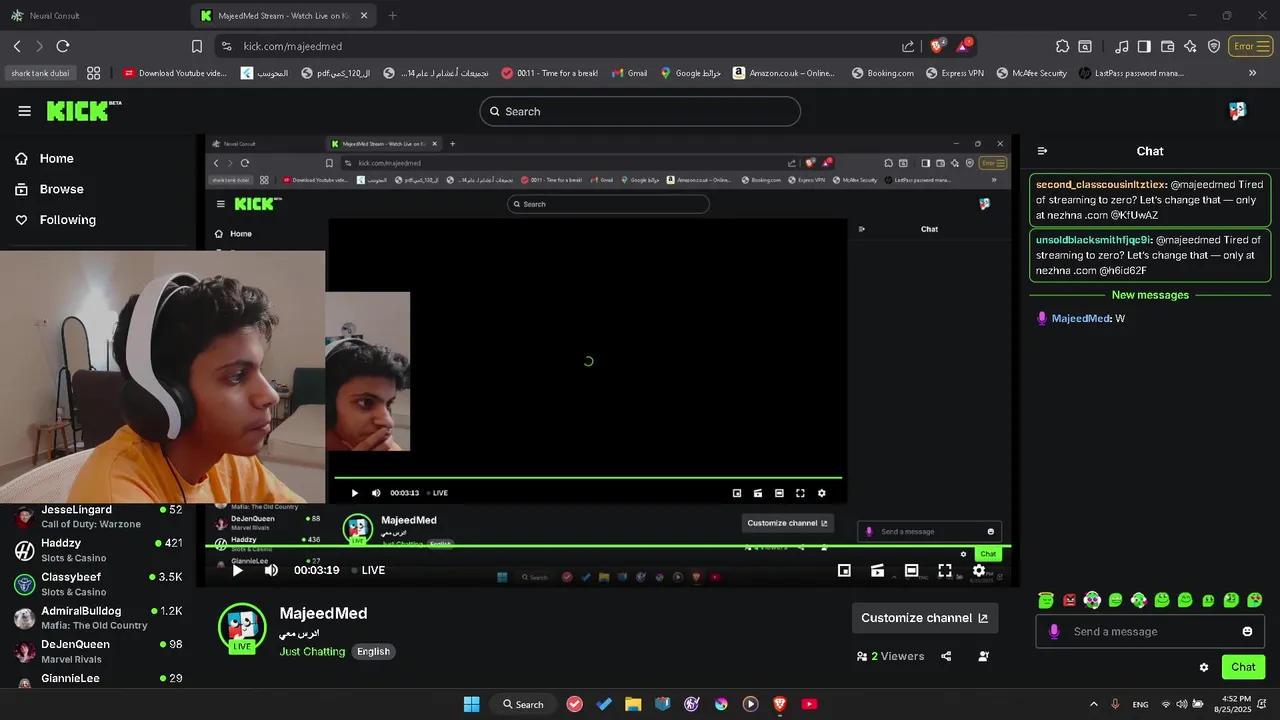Image resolution: width=1280 pixels, height=720 pixels.
Task: Toggle Brave Shields for this site
Action: click(x=938, y=46)
